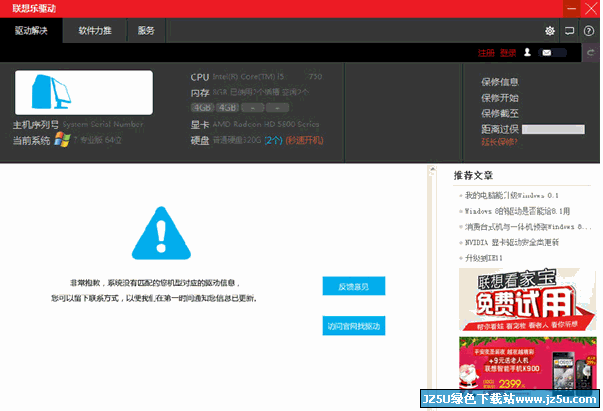Open the help question mark icon

(589, 31)
